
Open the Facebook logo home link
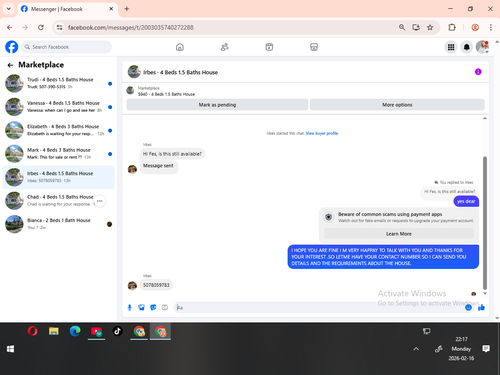pos(12,47)
